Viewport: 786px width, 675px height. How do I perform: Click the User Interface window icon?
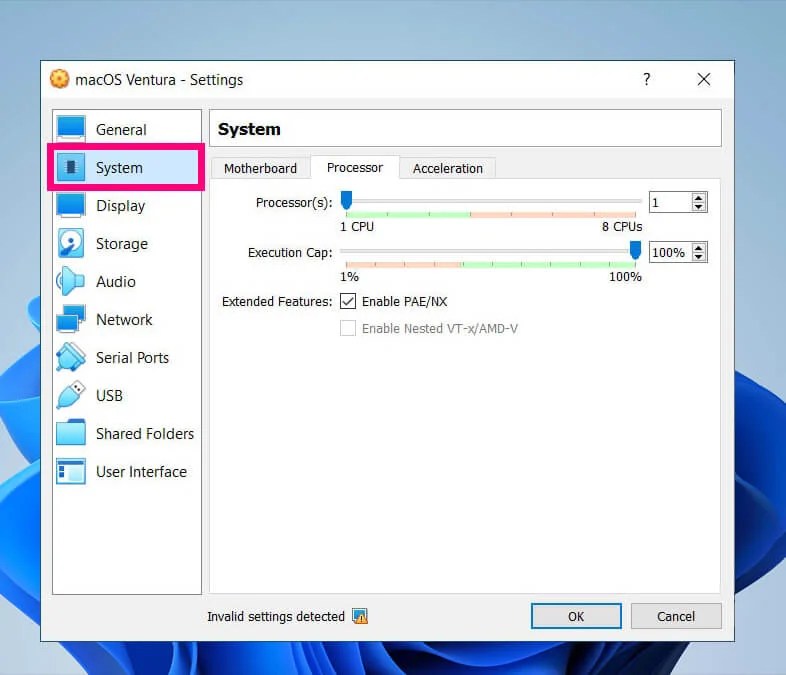tap(71, 471)
